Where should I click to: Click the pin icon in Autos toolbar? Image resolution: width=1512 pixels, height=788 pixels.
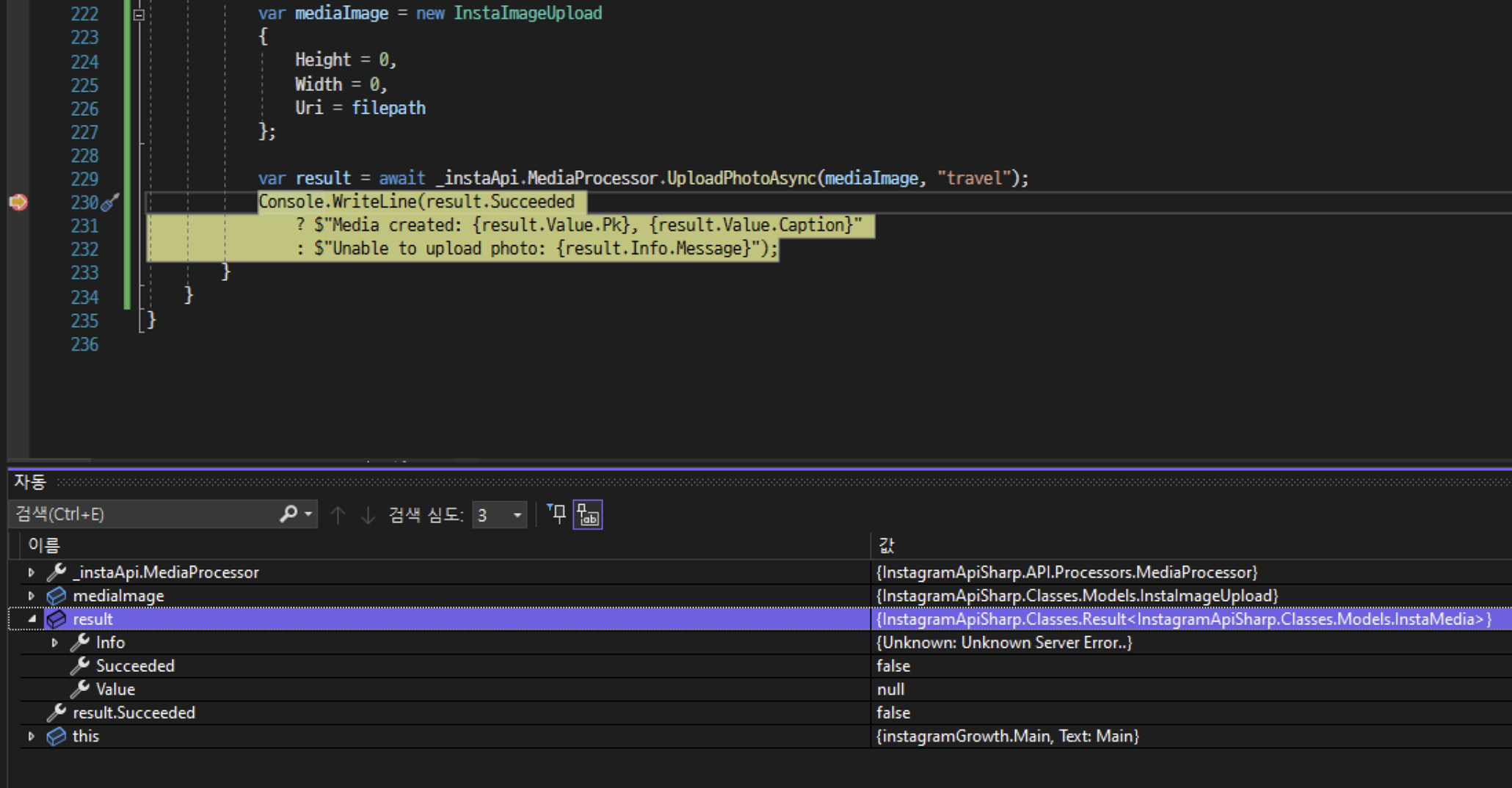point(557,514)
